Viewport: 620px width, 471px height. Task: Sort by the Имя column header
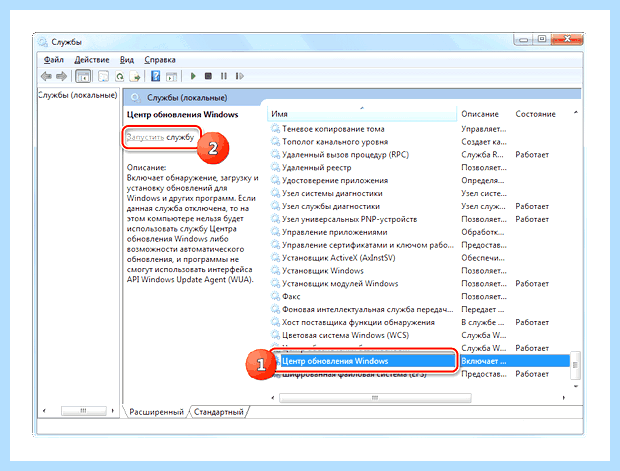click(362, 114)
